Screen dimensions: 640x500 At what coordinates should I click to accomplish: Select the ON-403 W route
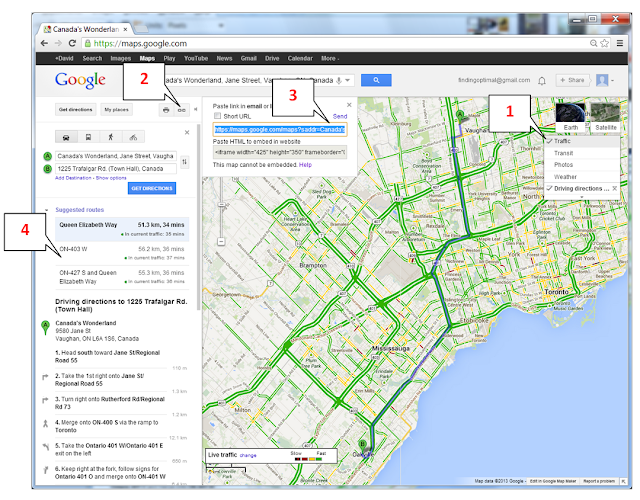click(122, 253)
